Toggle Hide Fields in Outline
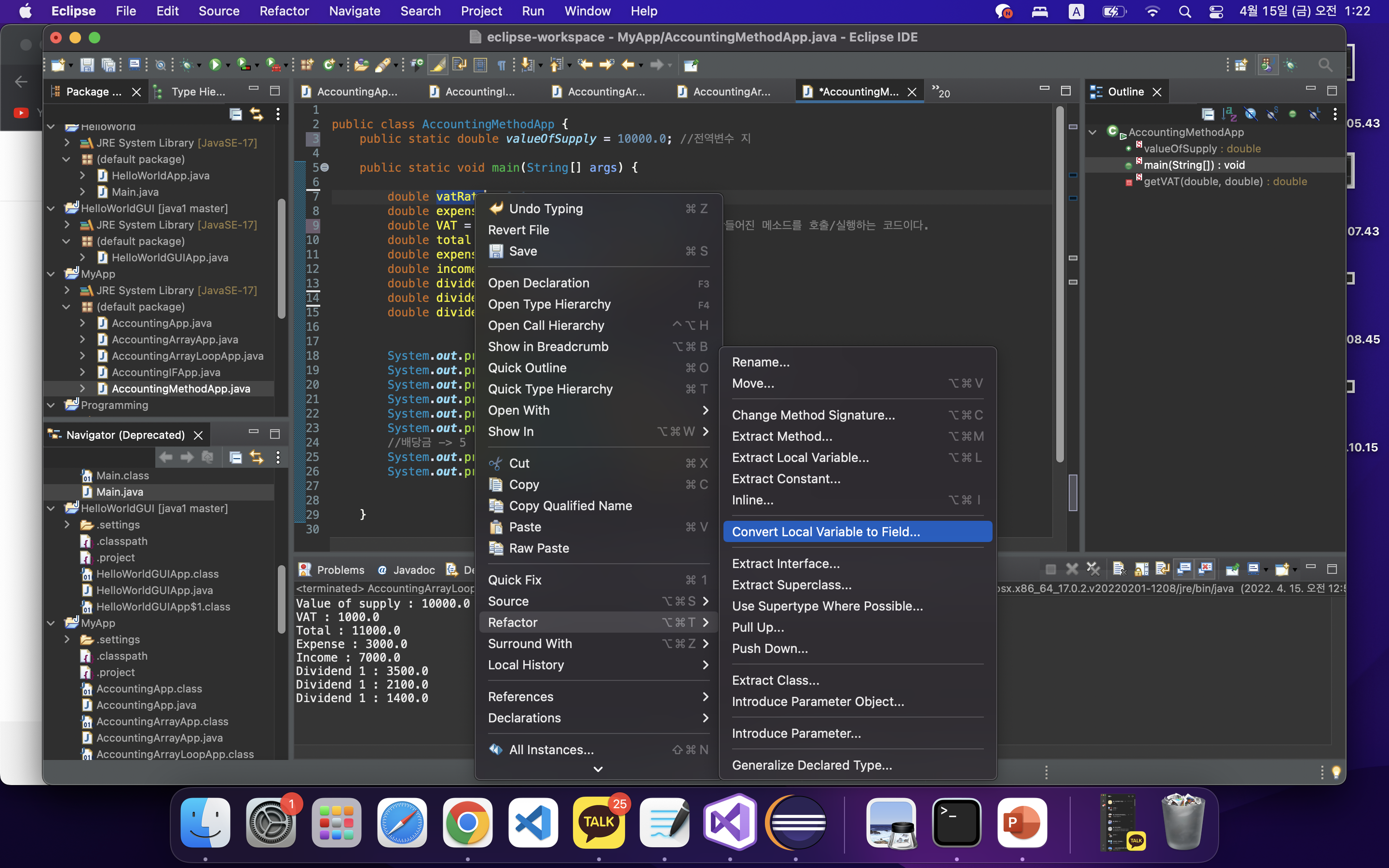The image size is (1389, 868). [x=1251, y=114]
